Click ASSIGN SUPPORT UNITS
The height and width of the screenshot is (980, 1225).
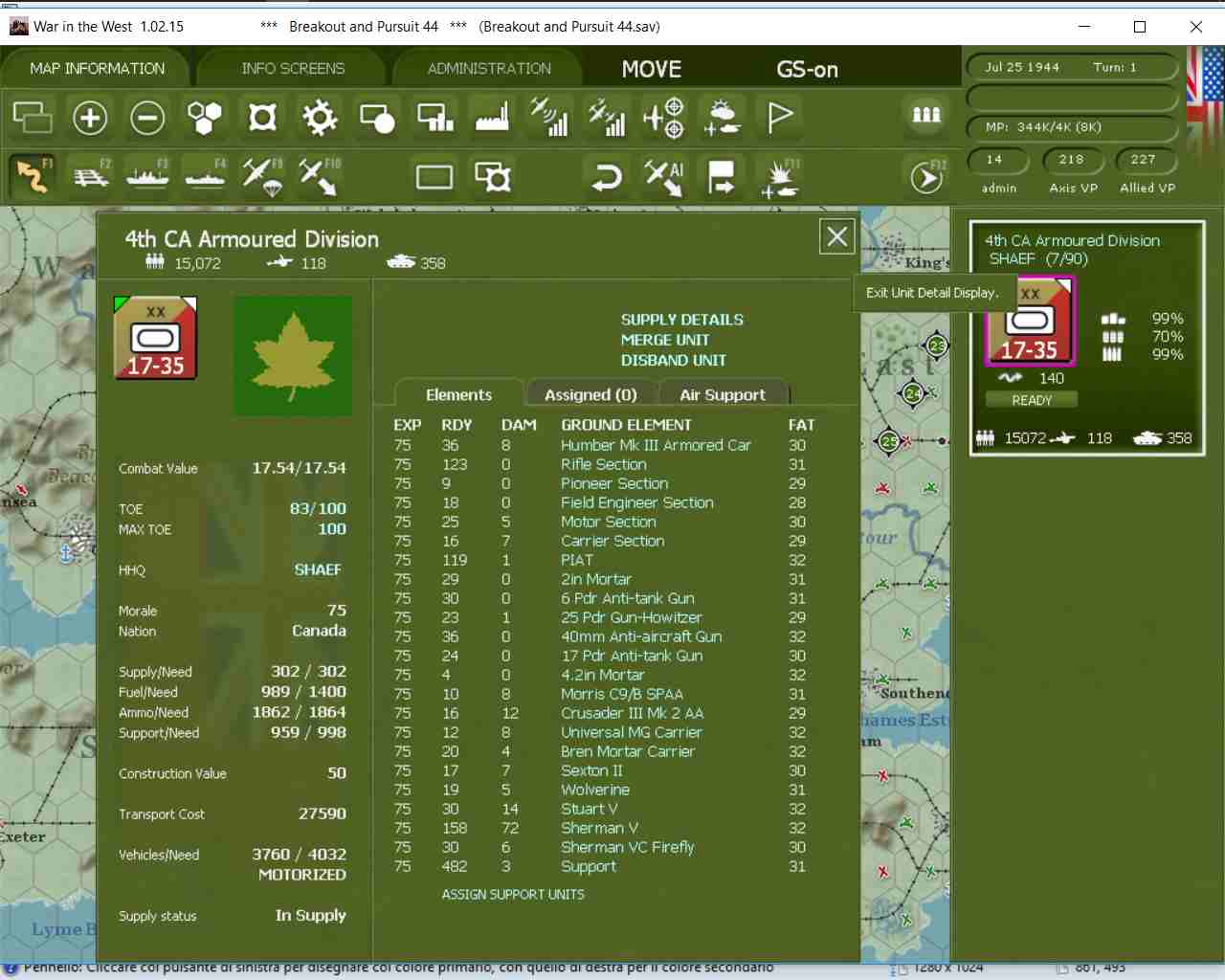[513, 894]
